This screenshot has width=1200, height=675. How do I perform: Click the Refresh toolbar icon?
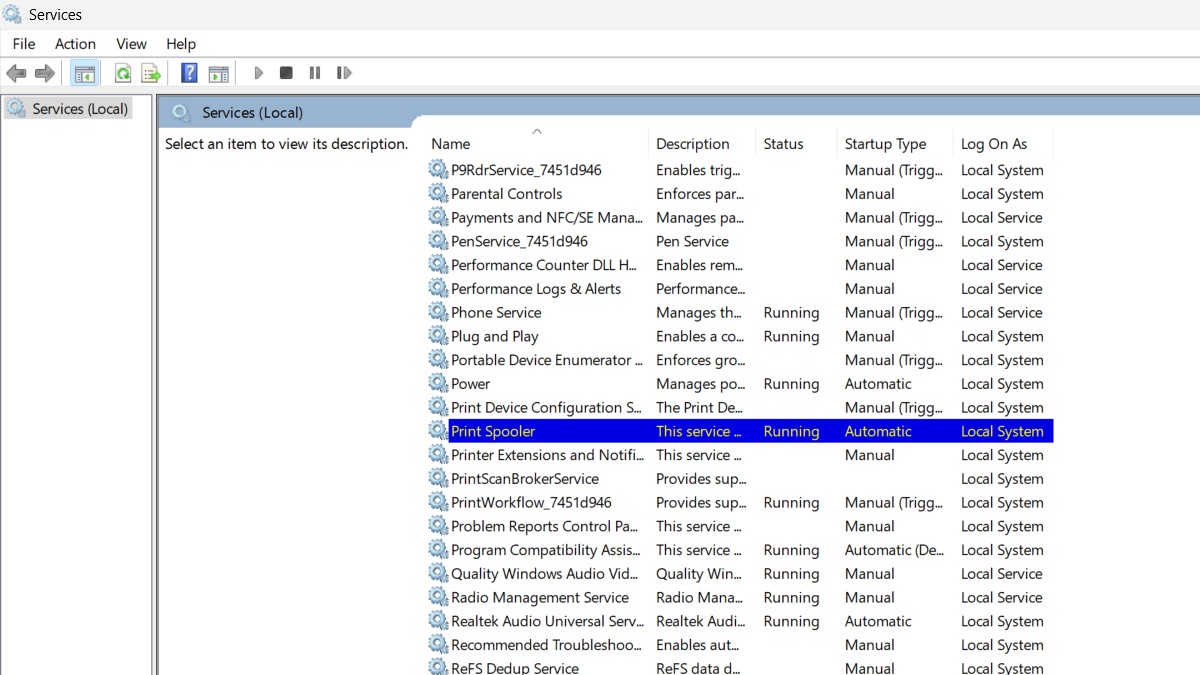122,73
